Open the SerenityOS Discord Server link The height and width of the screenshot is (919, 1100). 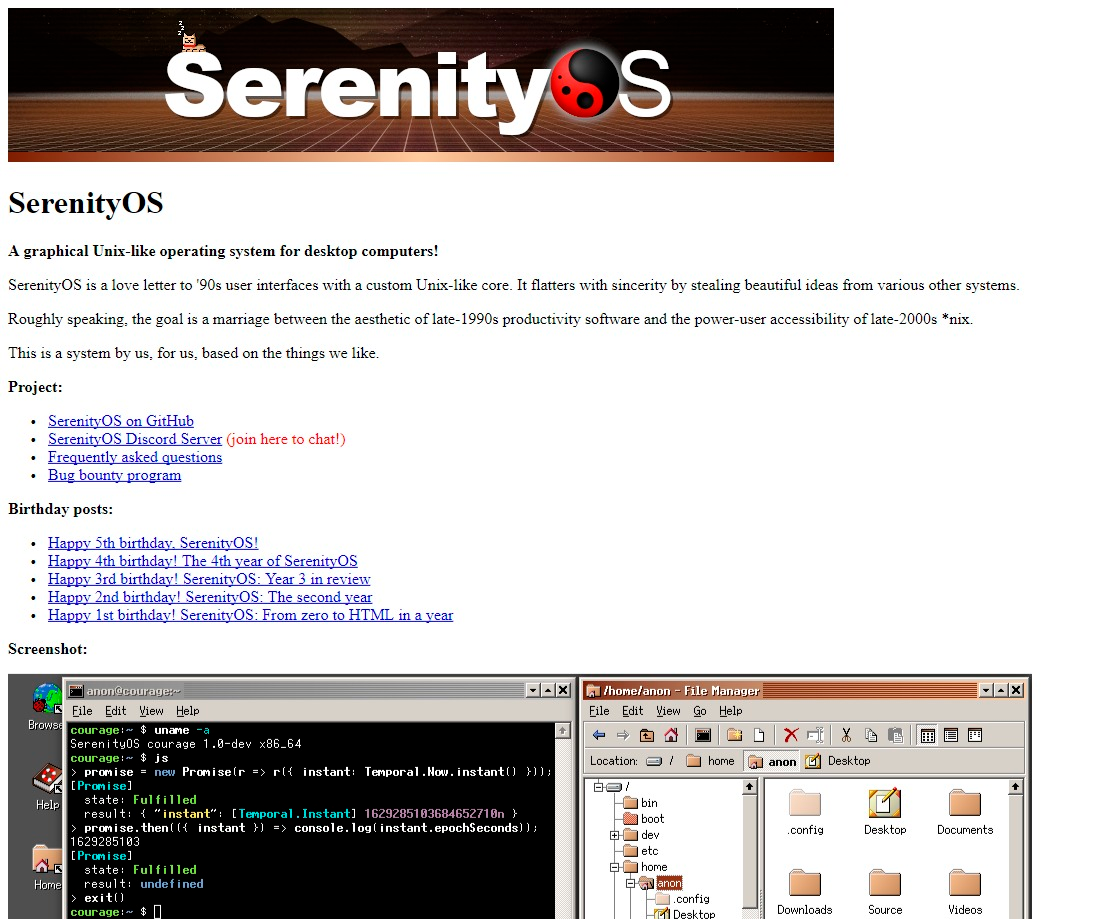[x=135, y=439]
